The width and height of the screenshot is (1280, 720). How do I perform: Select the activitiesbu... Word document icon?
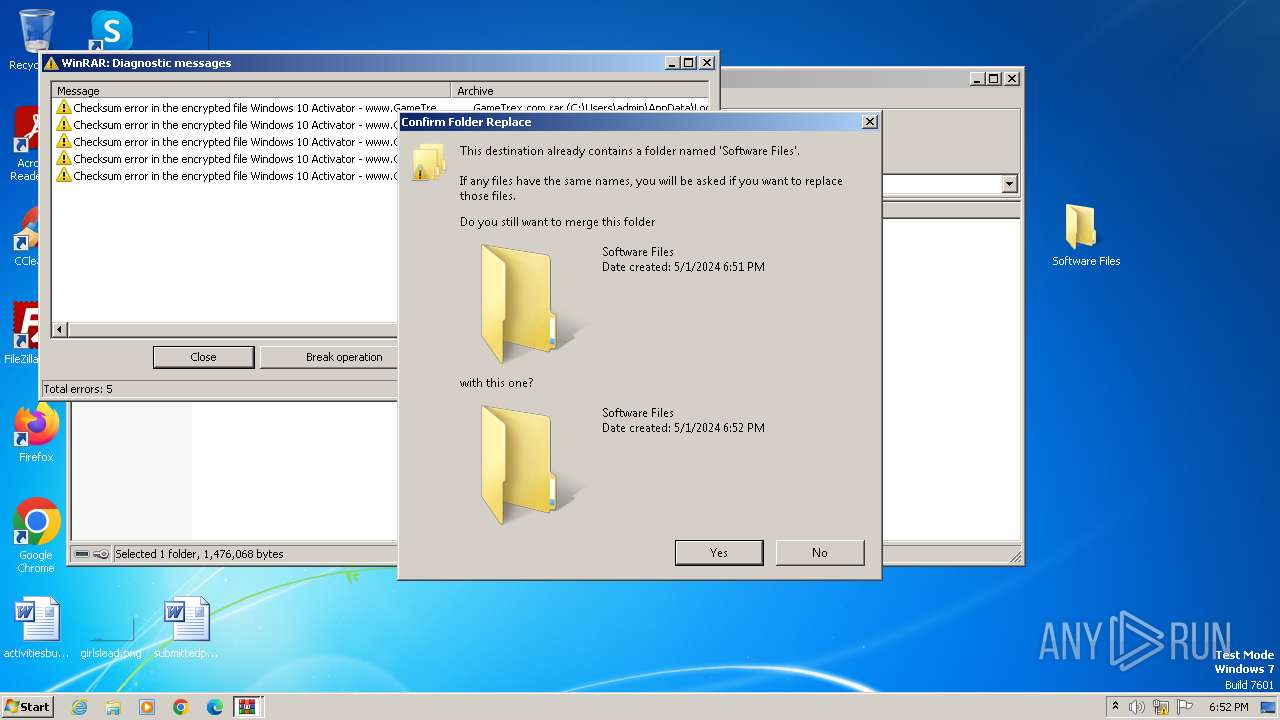click(36, 629)
